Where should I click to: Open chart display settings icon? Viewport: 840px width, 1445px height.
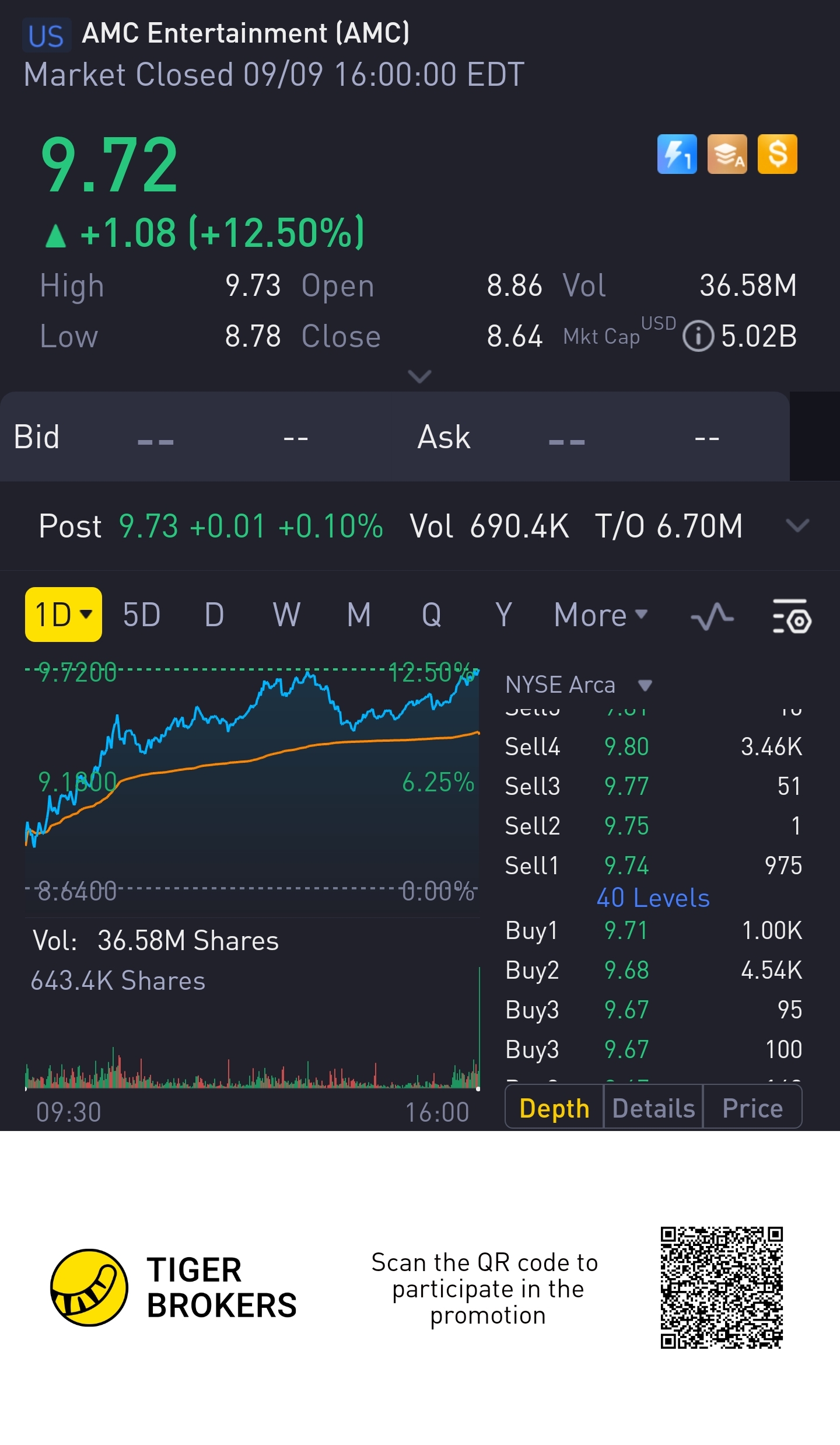pyautogui.click(x=792, y=616)
